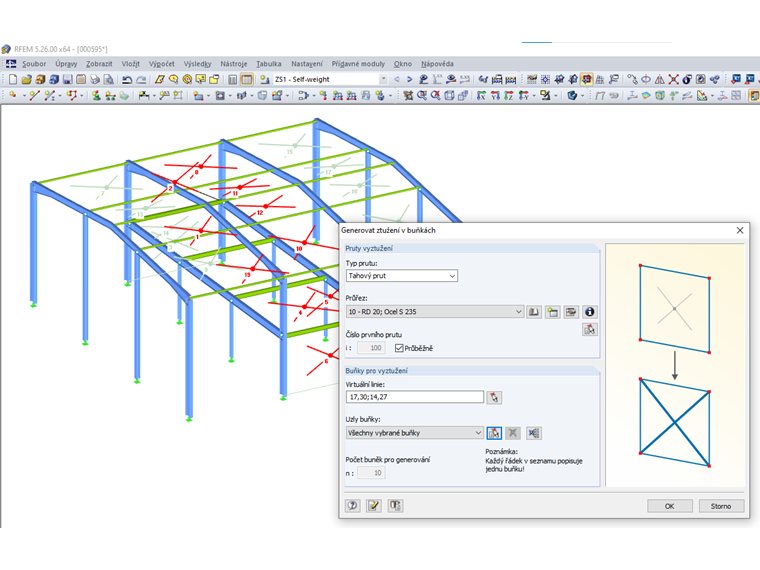Screen dimensions: 760x570
Task: Open the Výpočet menu
Action: (161, 63)
